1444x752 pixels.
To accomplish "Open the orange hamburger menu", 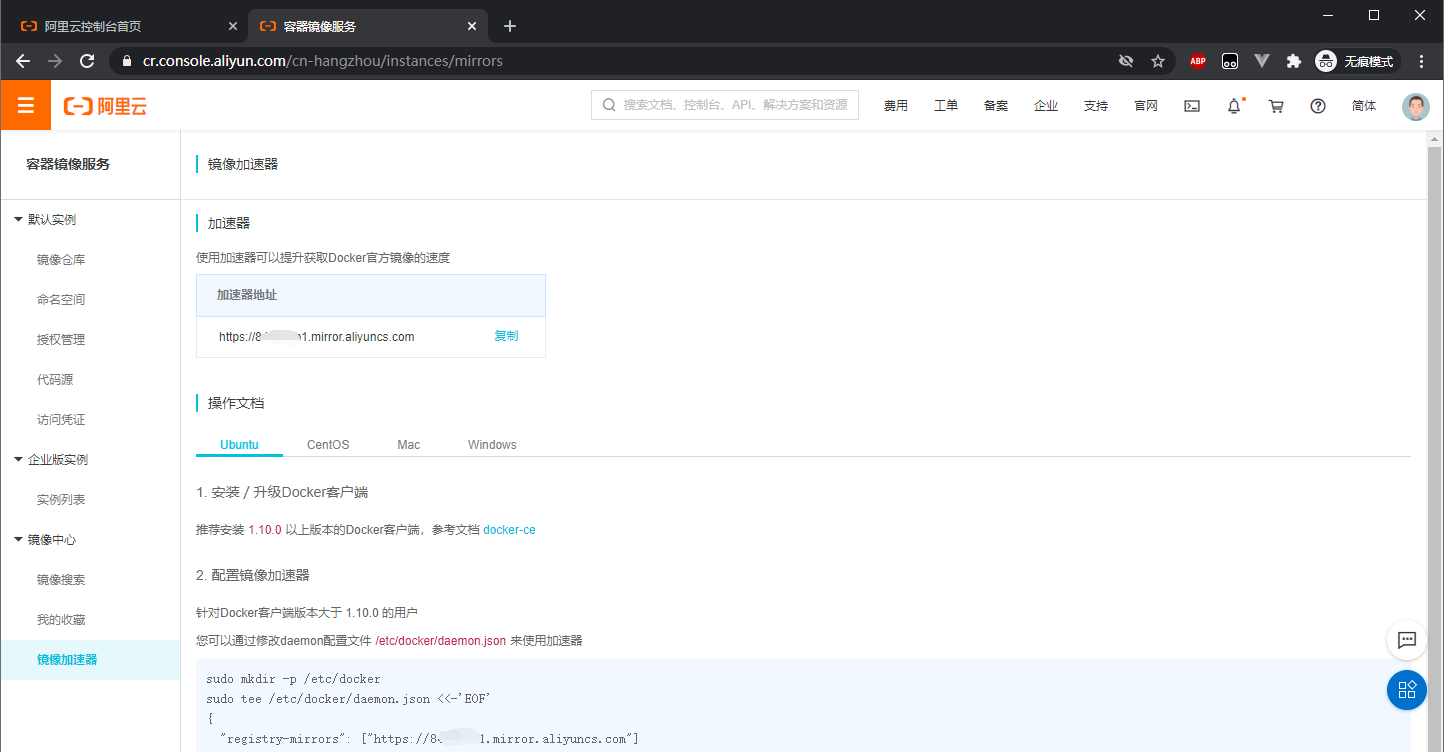I will [25, 105].
